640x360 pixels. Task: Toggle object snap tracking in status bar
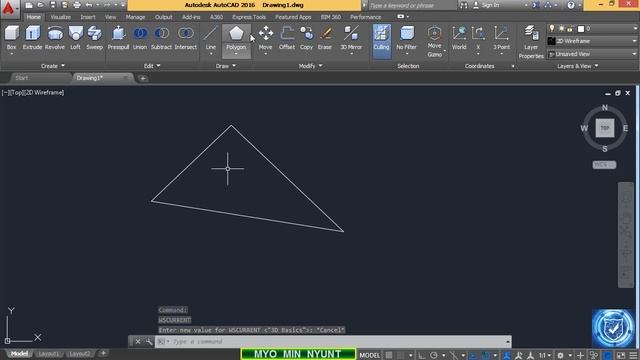pos(473,355)
